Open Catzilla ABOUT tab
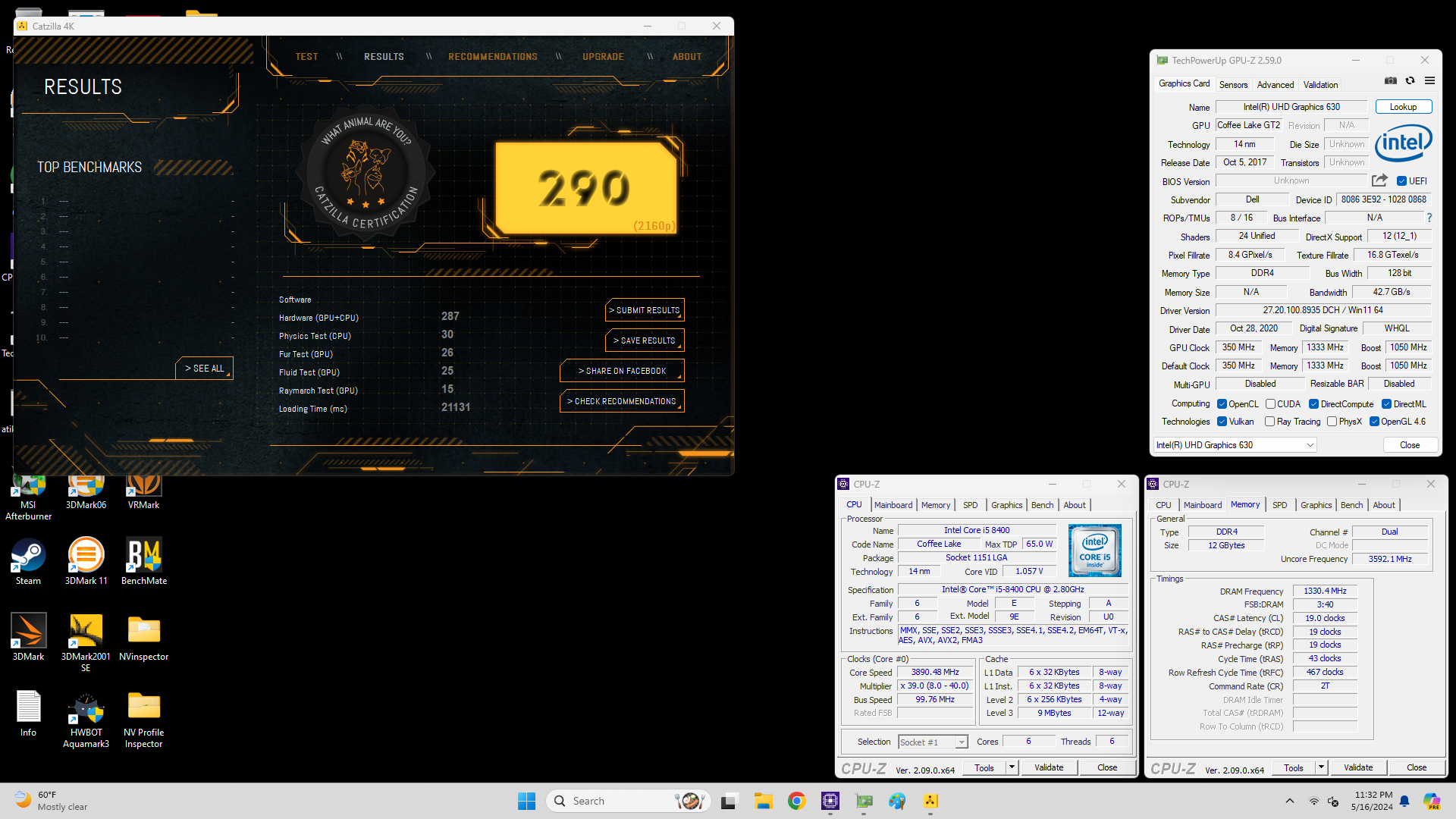Screen dimensions: 1456x819 [687, 56]
